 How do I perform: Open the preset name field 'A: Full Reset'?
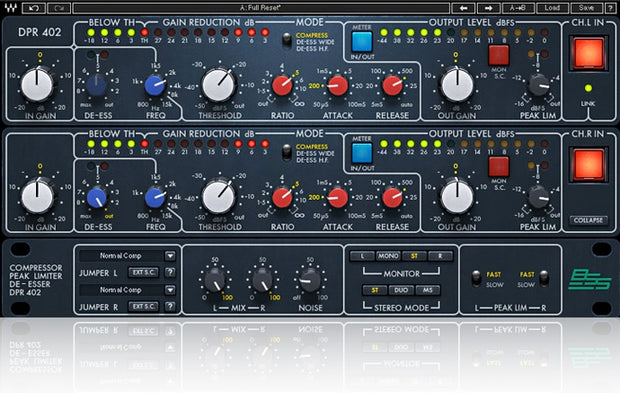(261, 8)
